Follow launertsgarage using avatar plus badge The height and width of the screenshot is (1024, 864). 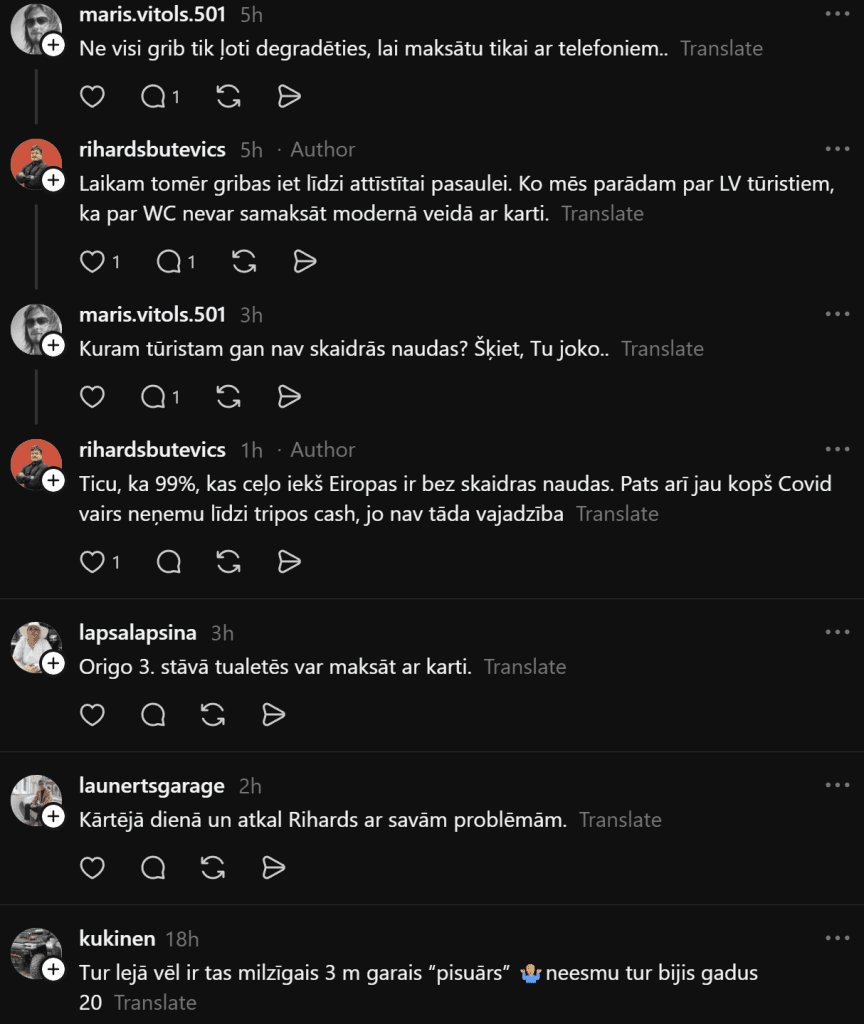coord(54,816)
